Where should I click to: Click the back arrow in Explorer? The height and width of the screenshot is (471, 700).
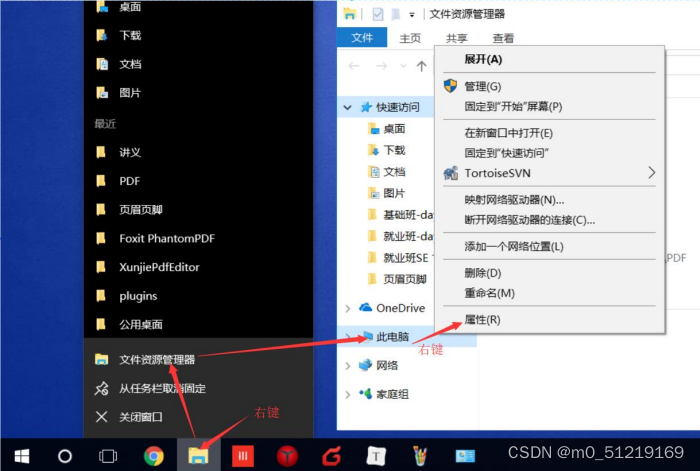tap(354, 66)
